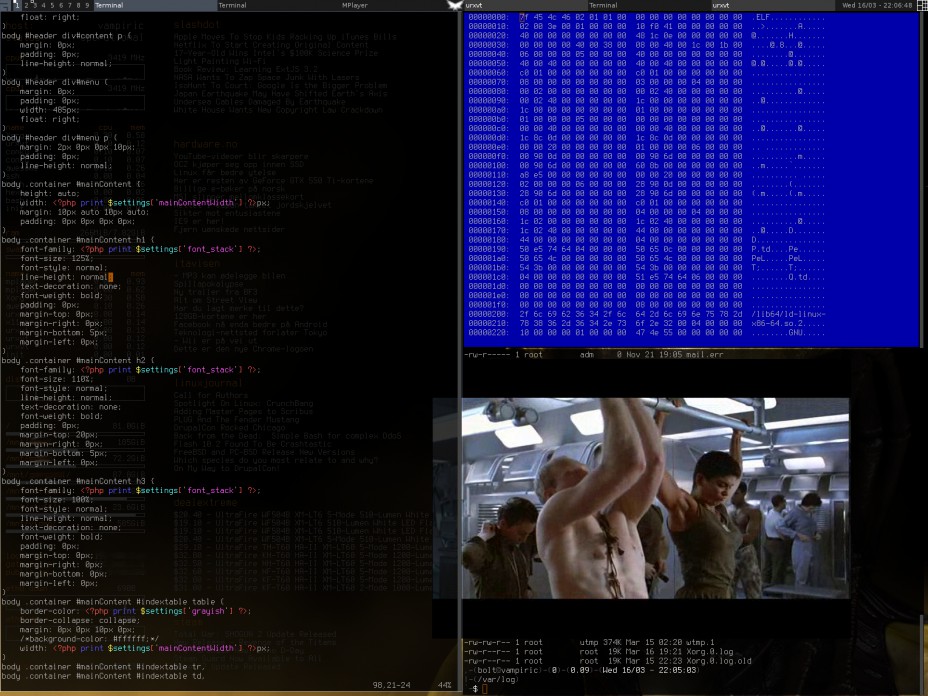
Task: Click the selector ending '#indextable table {'
Action: pos(112,602)
